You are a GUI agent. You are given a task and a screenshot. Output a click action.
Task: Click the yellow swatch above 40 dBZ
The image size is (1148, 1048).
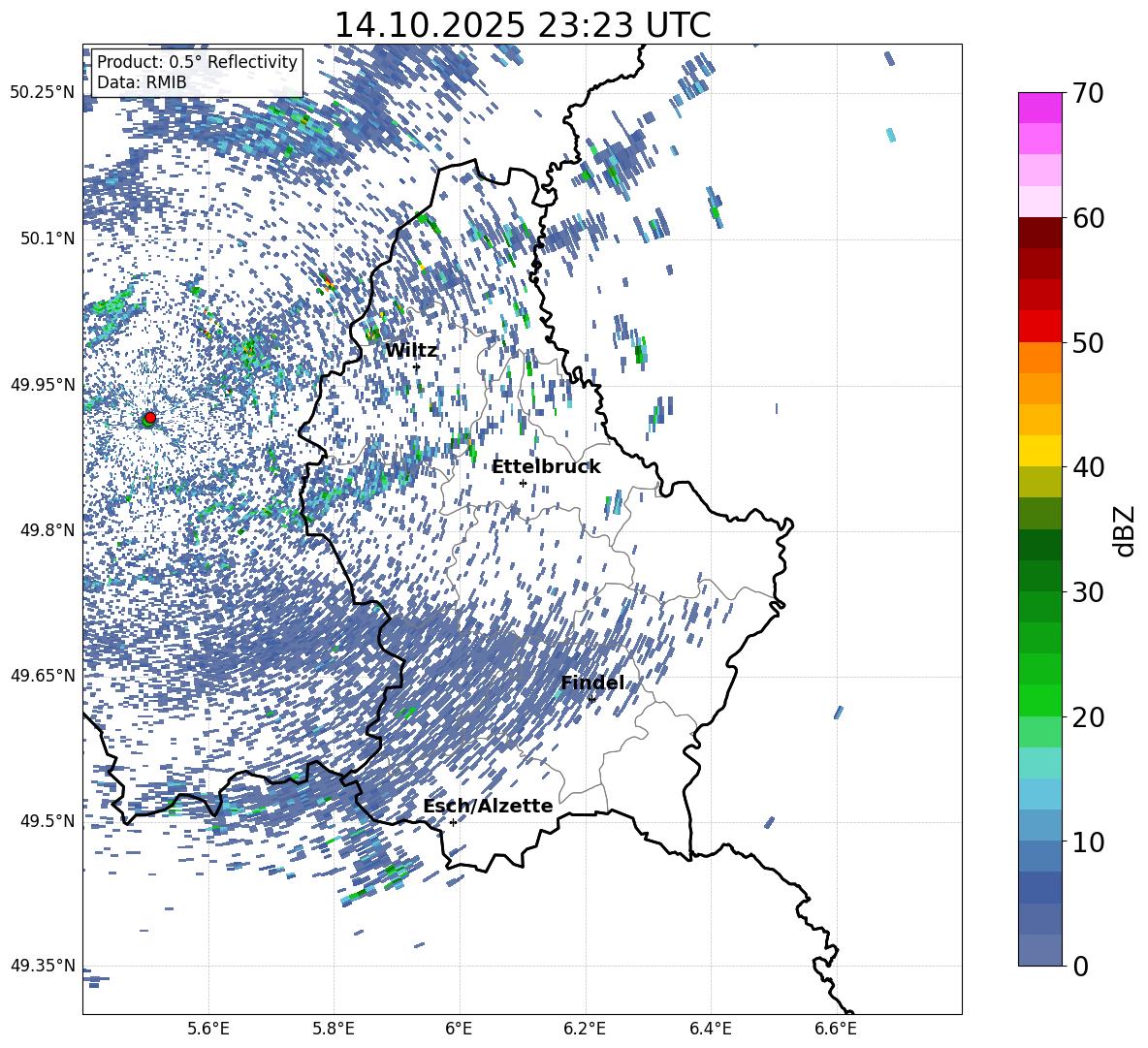pyautogui.click(x=1039, y=451)
